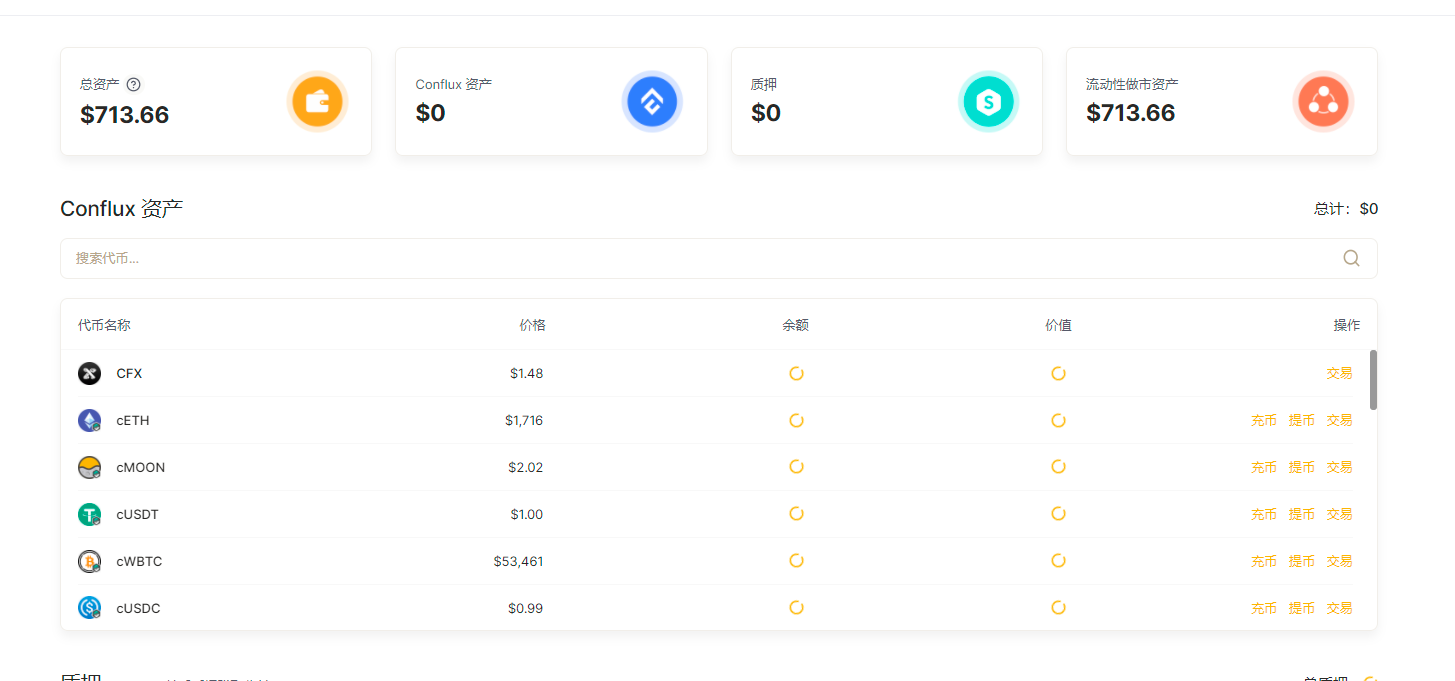
Task: Click the 余额 column header
Action: pyautogui.click(x=796, y=325)
